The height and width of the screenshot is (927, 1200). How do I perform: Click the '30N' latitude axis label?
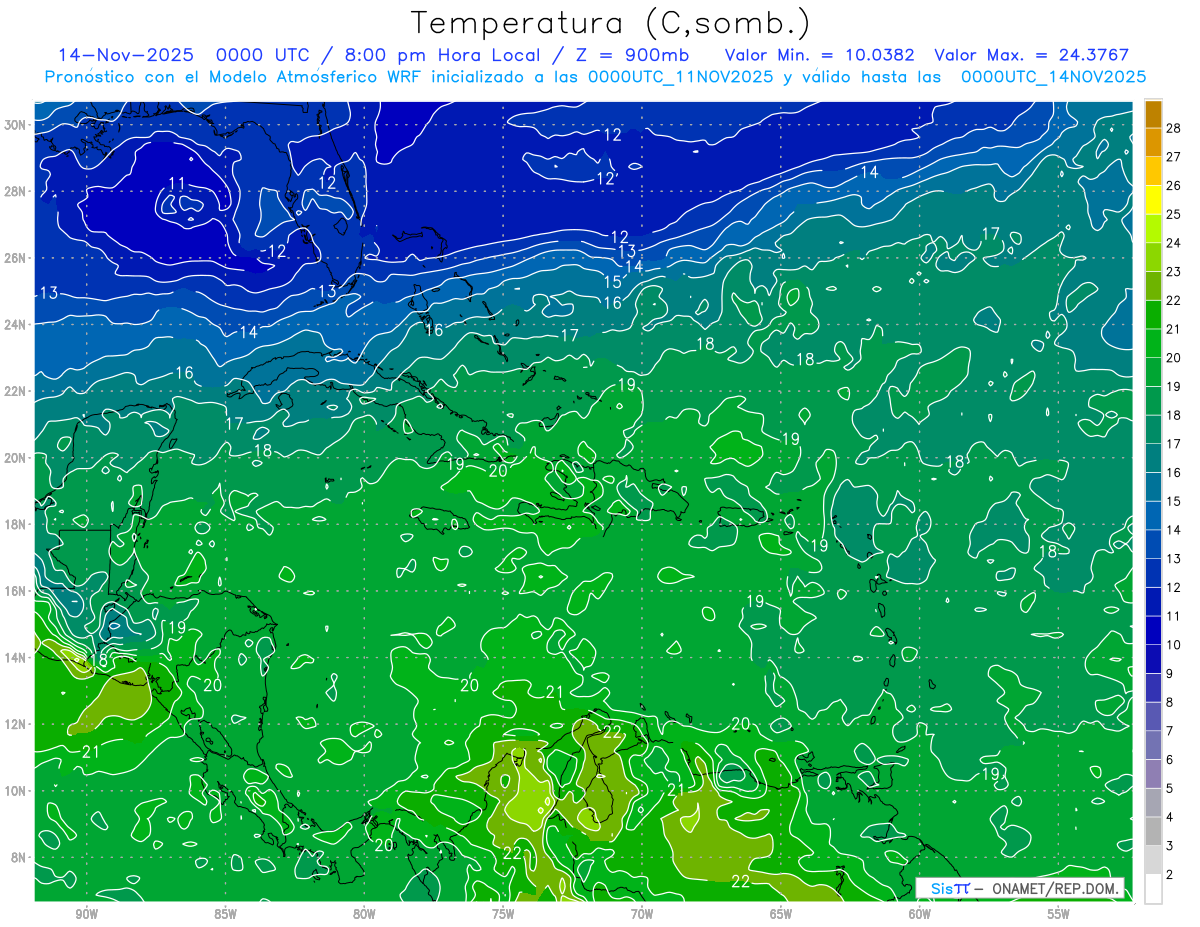15,125
